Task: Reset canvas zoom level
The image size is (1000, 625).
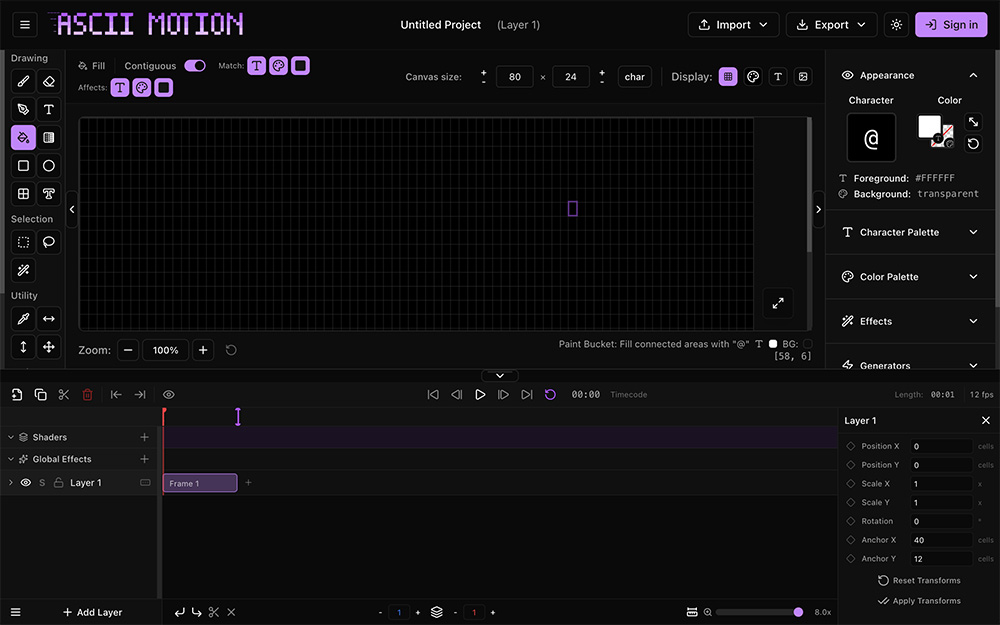Action: [x=231, y=350]
